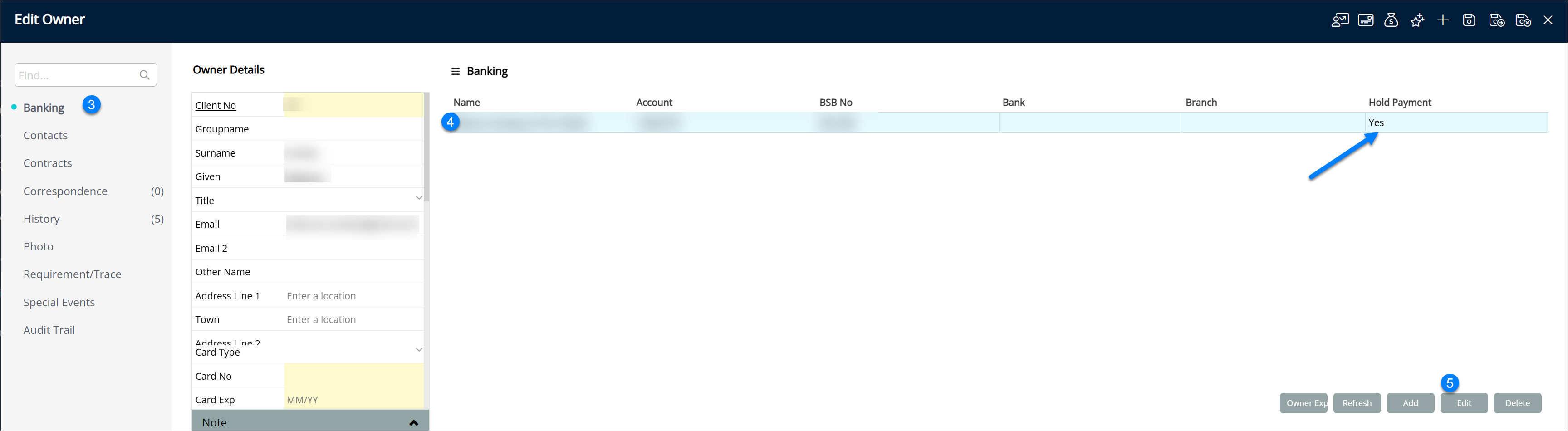Open the credit card icon in header
Screen dimensions: 1568x431
(x=1365, y=20)
